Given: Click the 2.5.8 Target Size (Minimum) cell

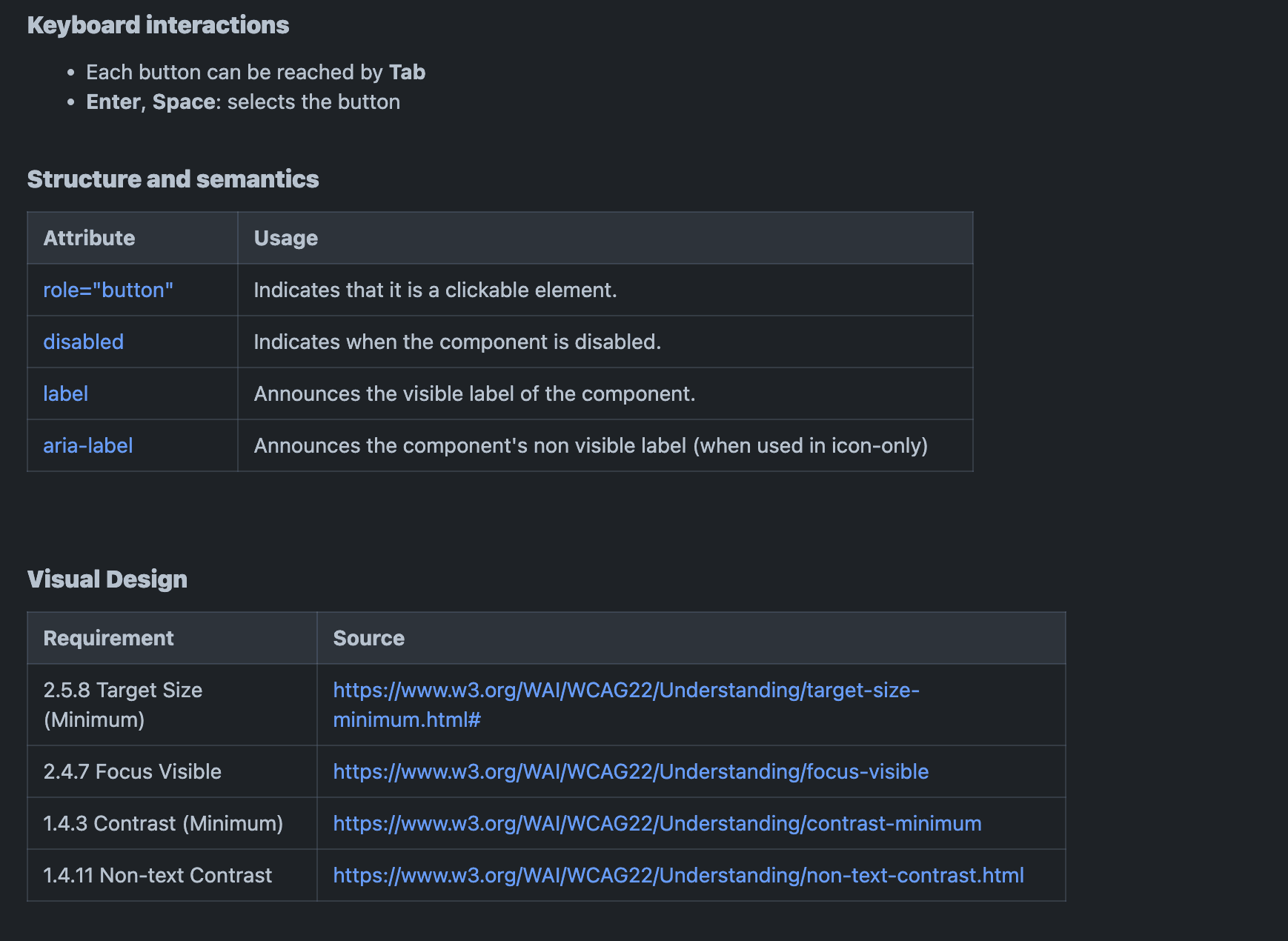Looking at the screenshot, I should (x=122, y=705).
